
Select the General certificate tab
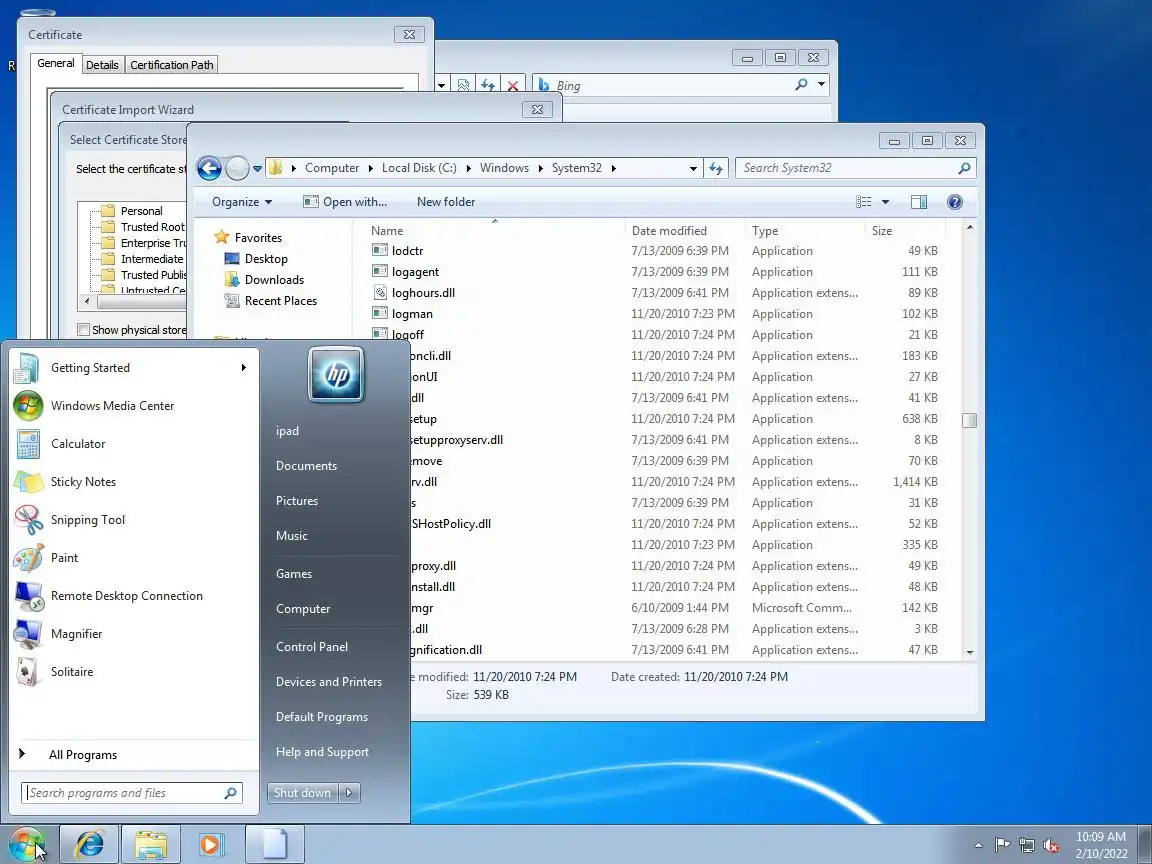click(56, 63)
